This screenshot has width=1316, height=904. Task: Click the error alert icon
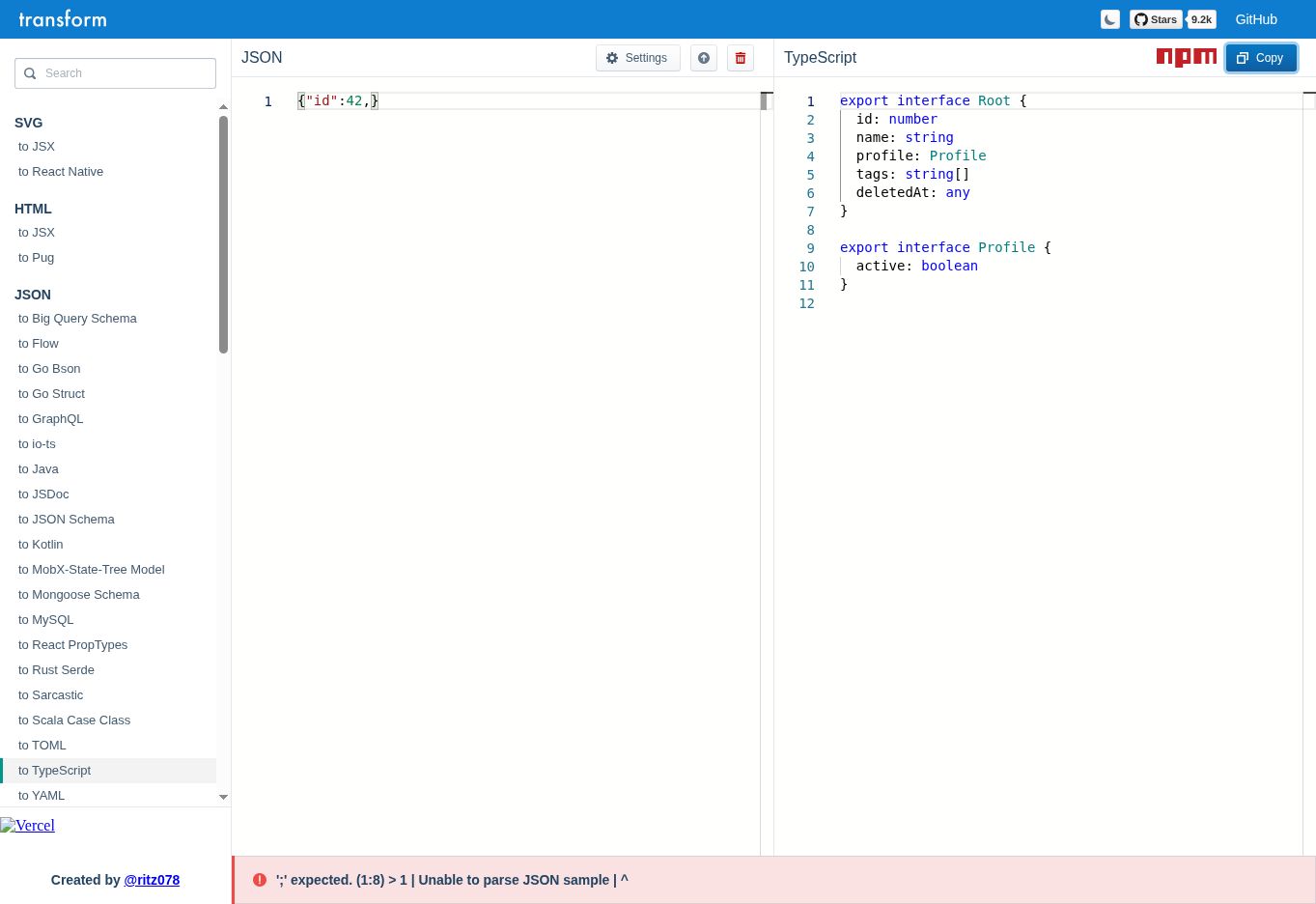pyautogui.click(x=260, y=880)
